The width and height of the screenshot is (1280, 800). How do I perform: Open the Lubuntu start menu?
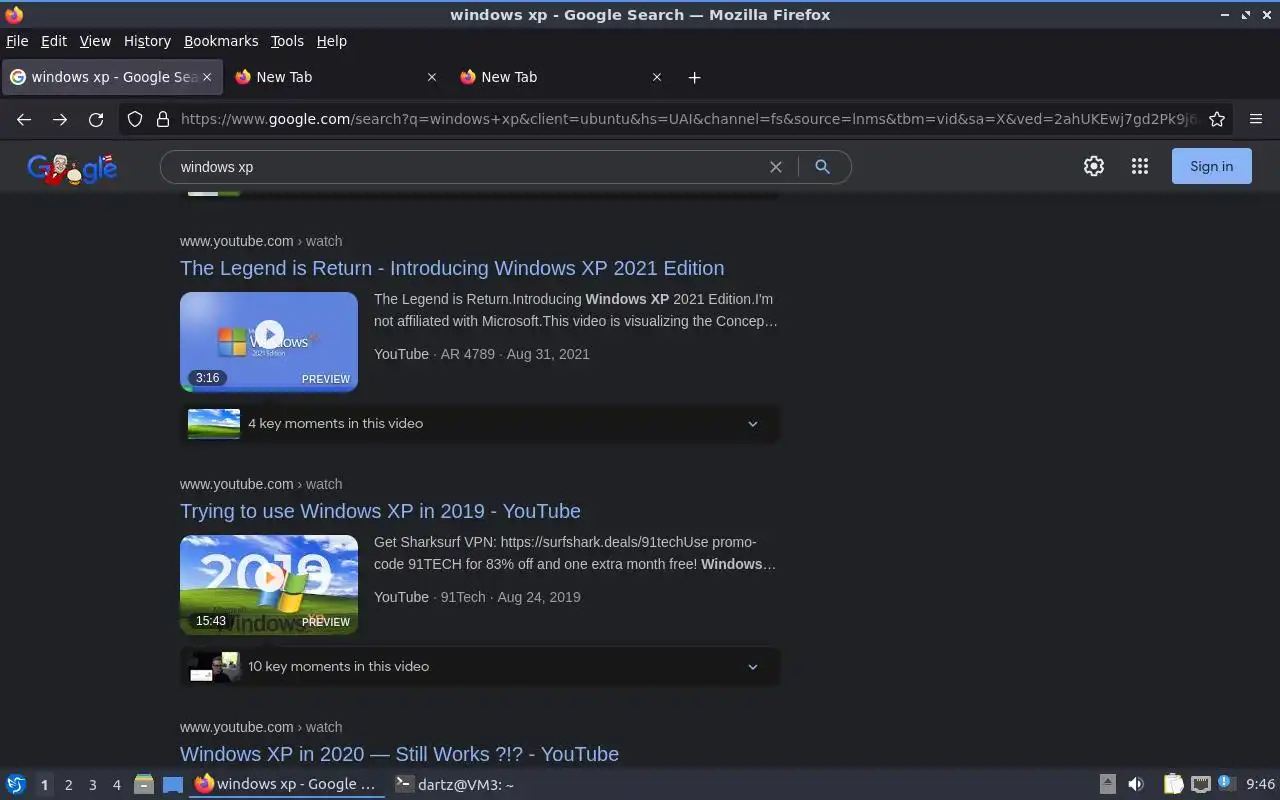tap(16, 785)
